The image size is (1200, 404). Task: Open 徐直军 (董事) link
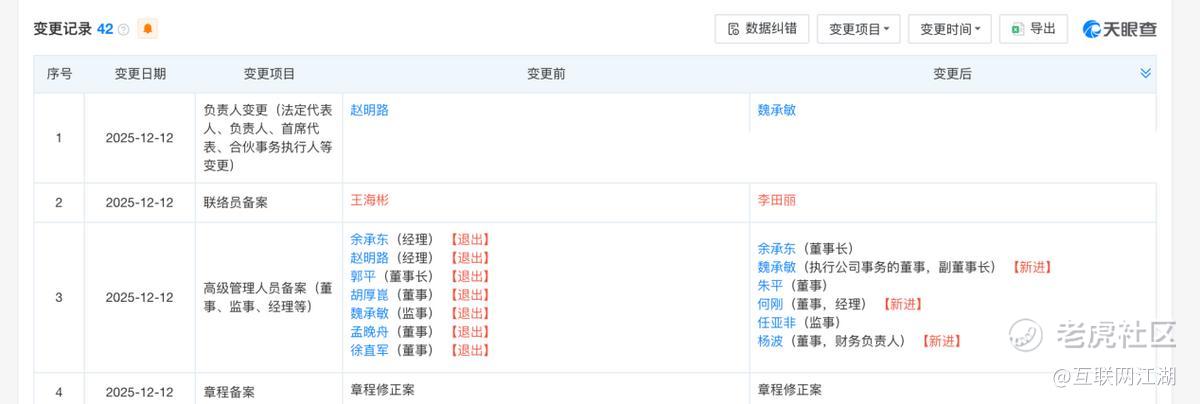click(x=369, y=350)
